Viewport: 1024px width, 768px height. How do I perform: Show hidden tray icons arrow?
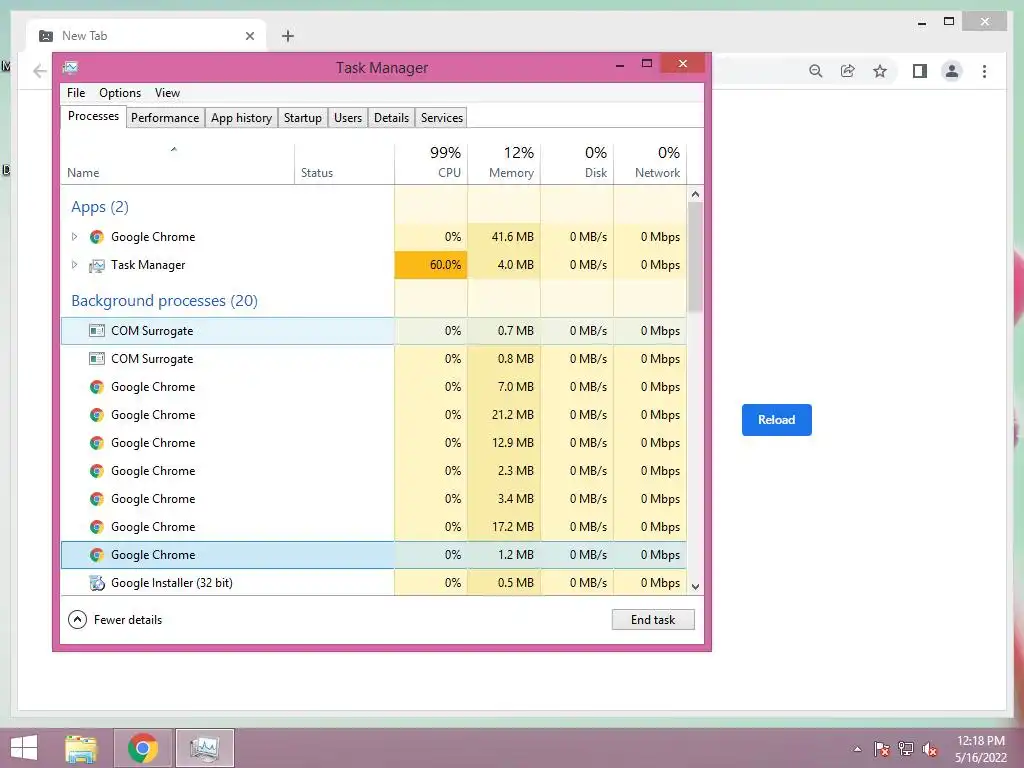pos(857,749)
